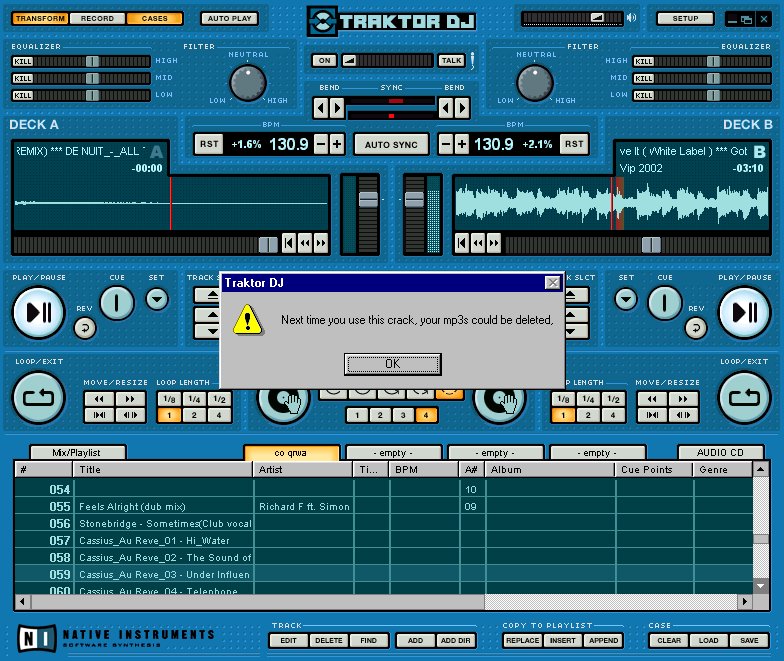784x661 pixels.
Task: Rewind Deck B track
Action: 478,244
